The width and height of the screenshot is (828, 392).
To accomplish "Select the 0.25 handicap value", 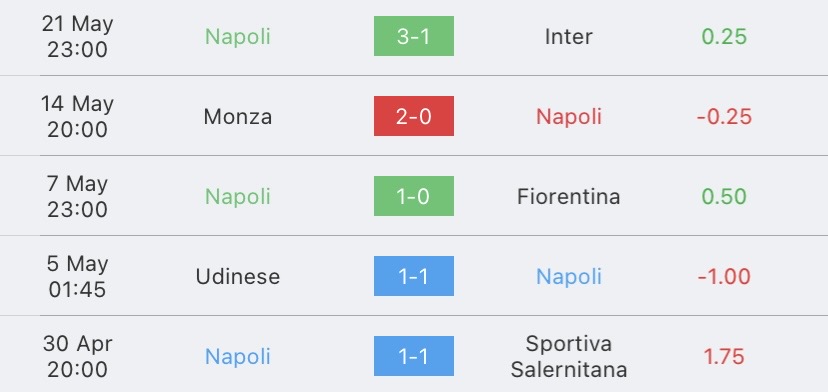I will pyautogui.click(x=724, y=36).
